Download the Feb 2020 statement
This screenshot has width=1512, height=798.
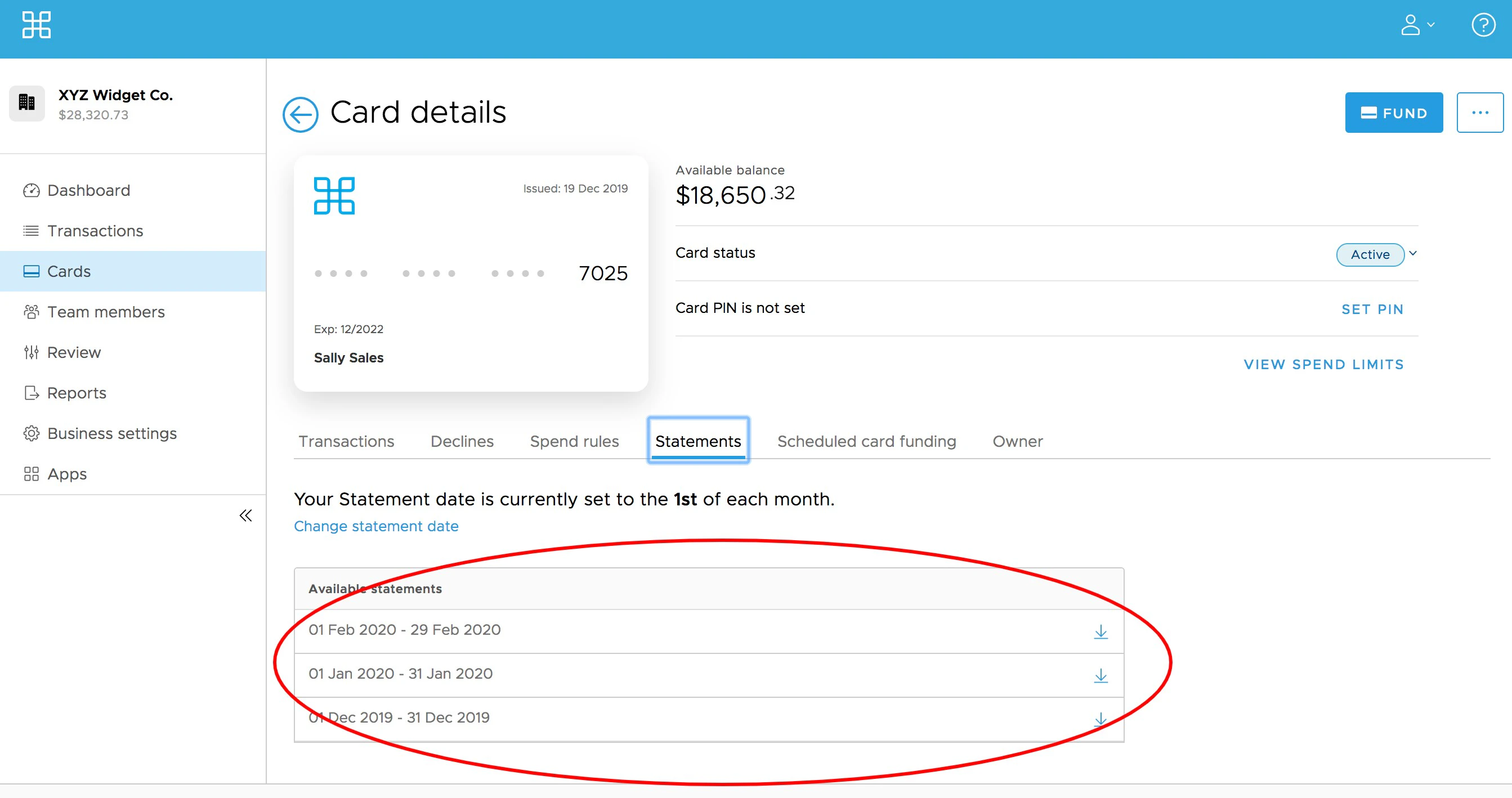point(1101,631)
